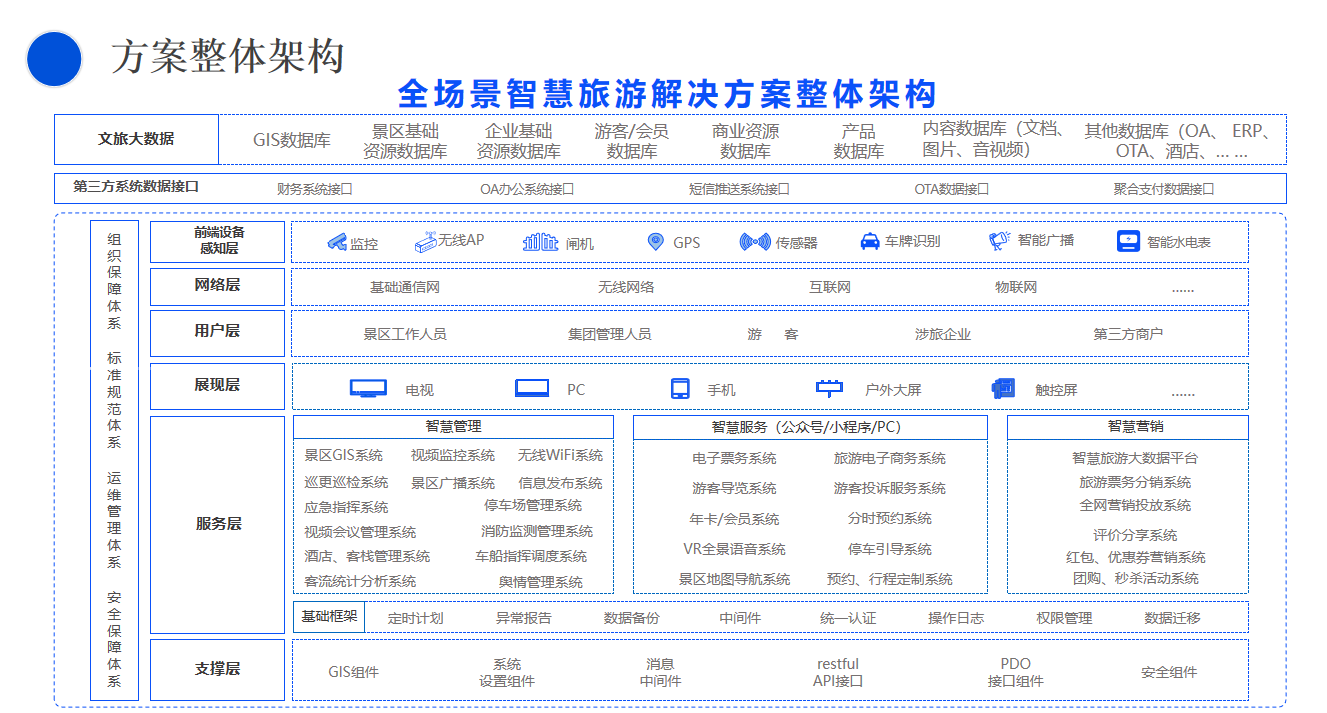Click 商业资源数据库 text

pos(746,141)
